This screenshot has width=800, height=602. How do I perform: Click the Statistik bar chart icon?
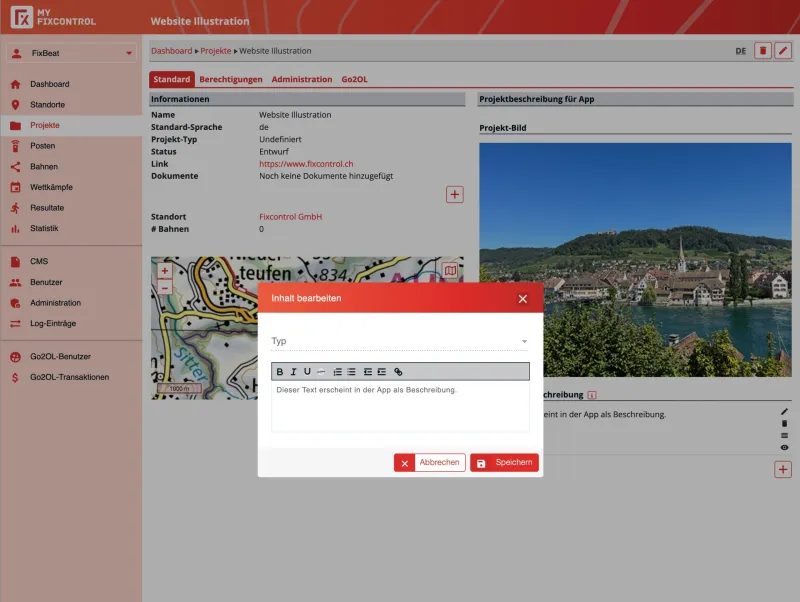click(x=15, y=229)
